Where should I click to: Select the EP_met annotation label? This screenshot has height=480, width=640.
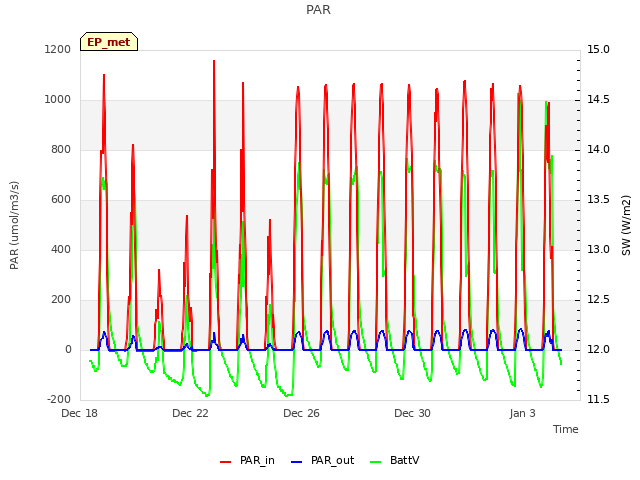coord(109,42)
